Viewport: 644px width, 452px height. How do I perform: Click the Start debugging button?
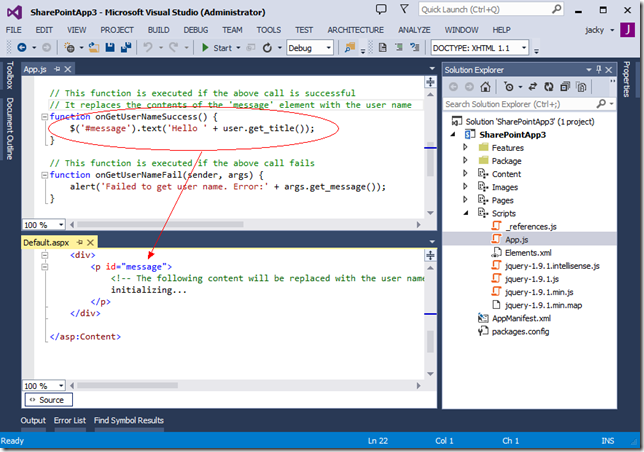217,48
